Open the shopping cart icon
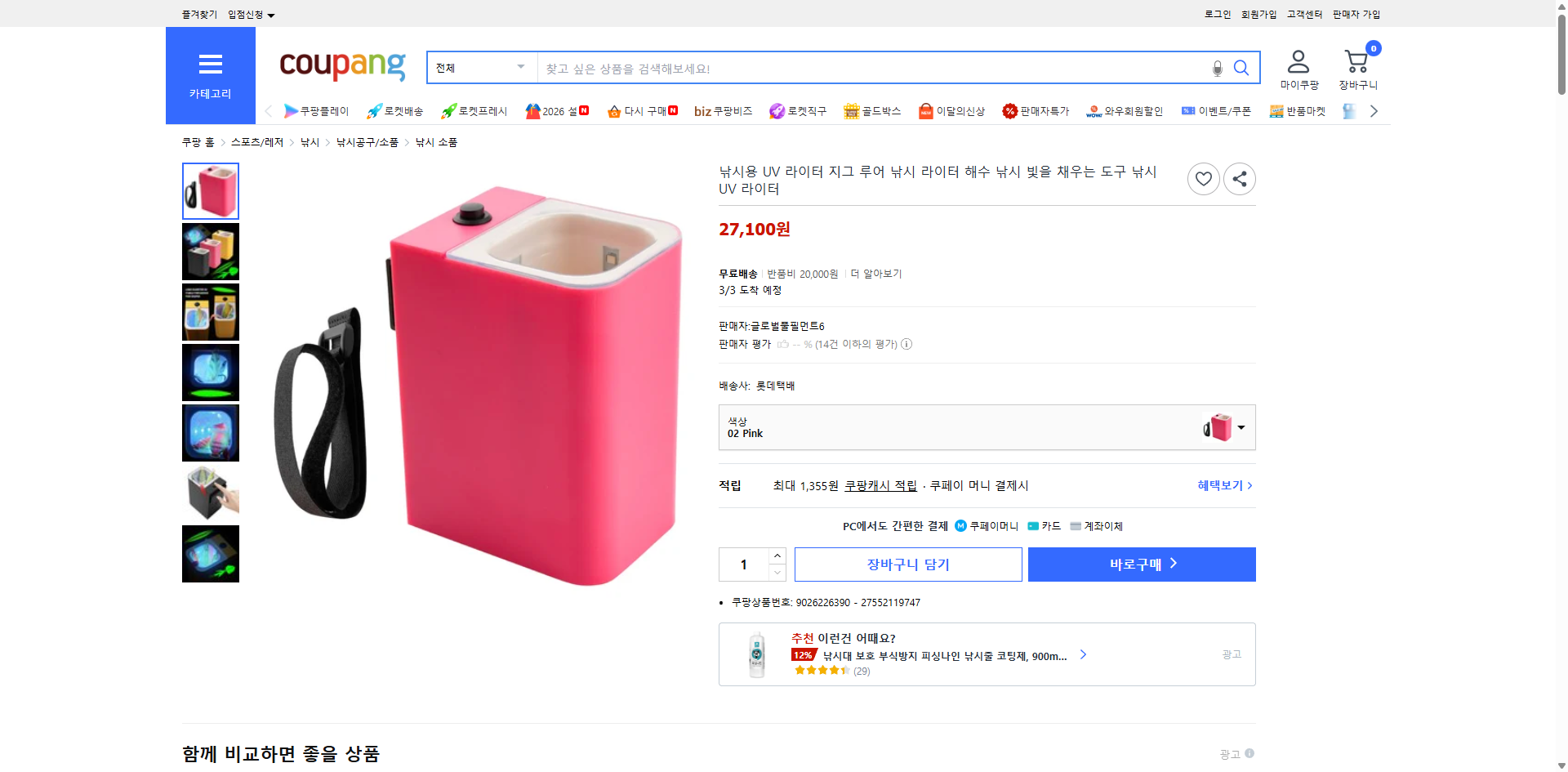The height and width of the screenshot is (772, 1568). [1356, 59]
